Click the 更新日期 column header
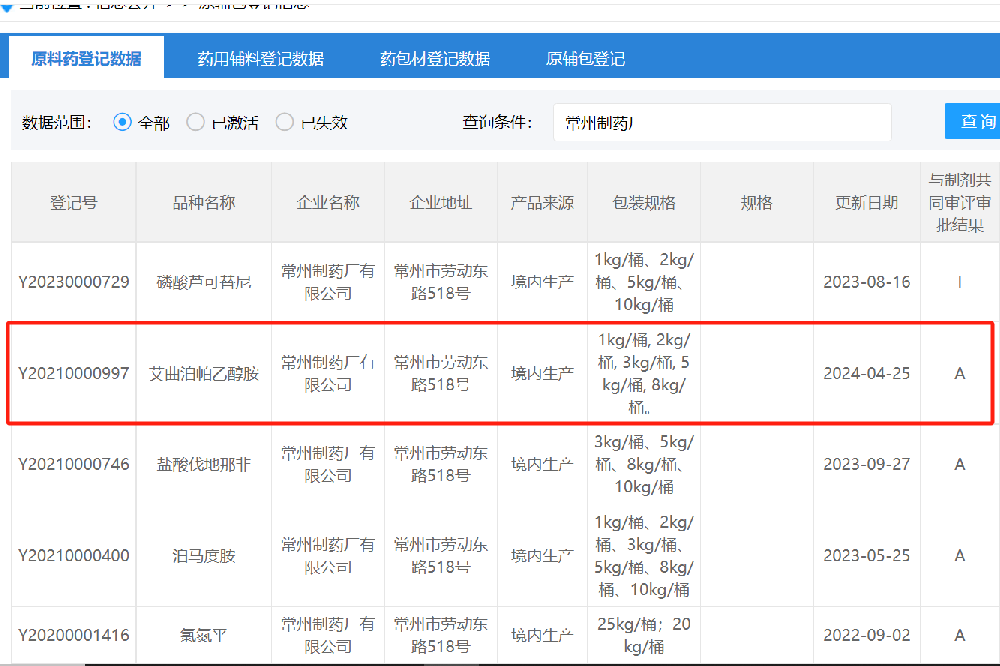 (866, 201)
